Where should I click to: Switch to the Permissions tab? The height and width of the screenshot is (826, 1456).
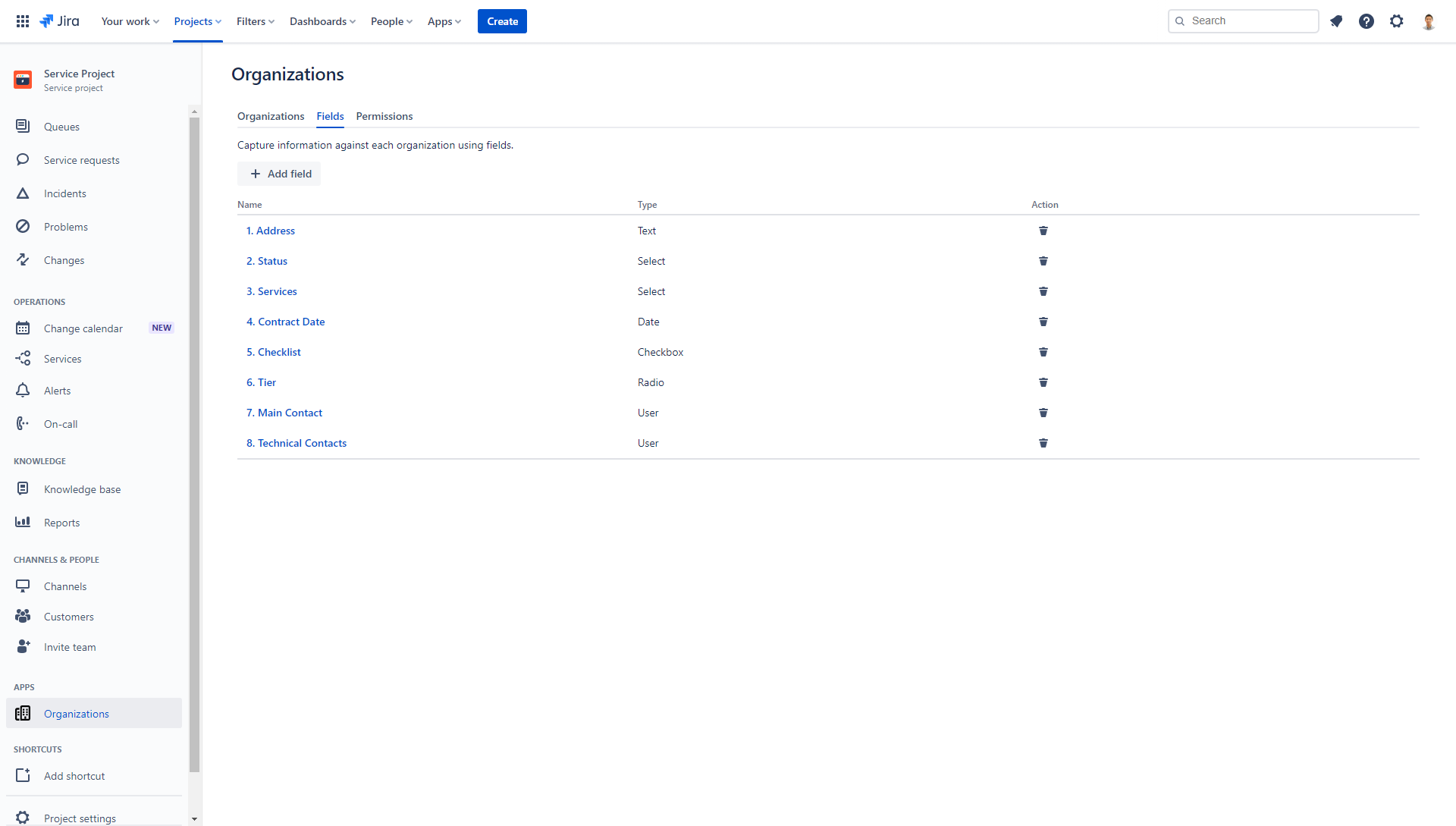384,116
